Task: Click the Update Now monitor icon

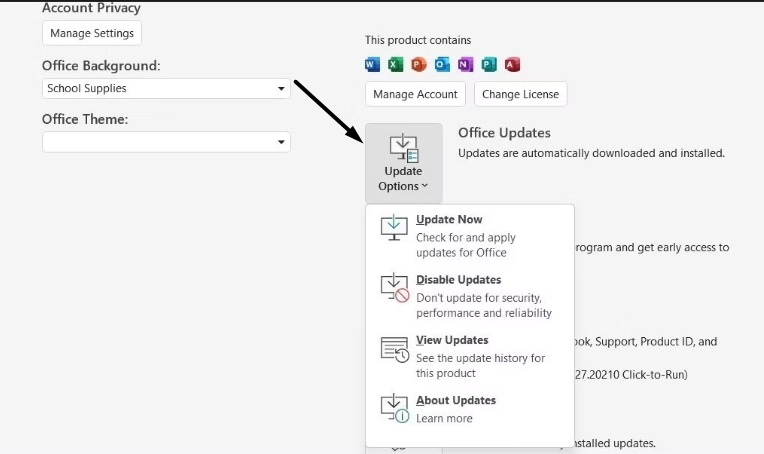Action: [394, 227]
